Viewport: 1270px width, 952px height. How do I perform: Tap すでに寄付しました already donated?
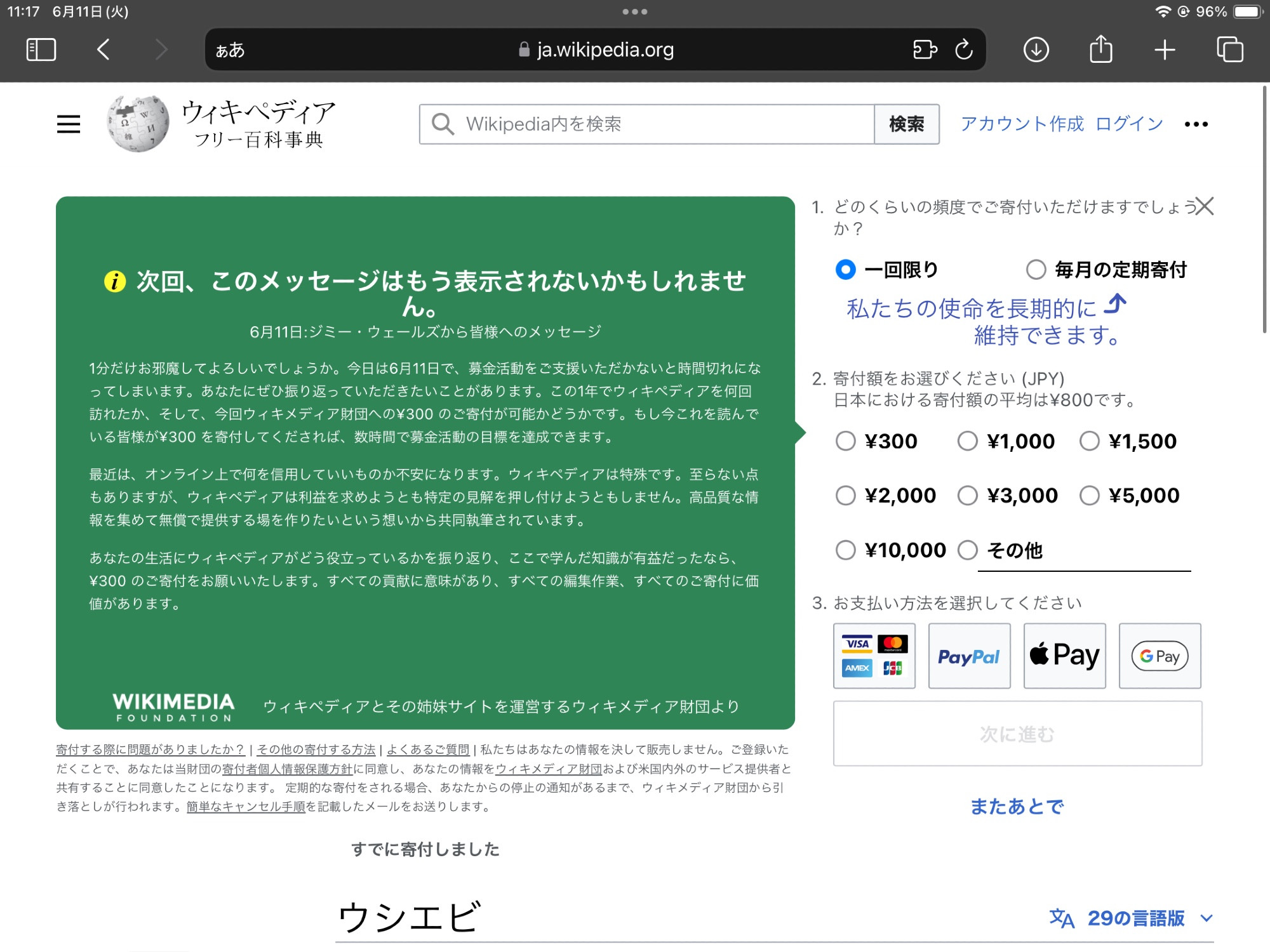tap(425, 849)
